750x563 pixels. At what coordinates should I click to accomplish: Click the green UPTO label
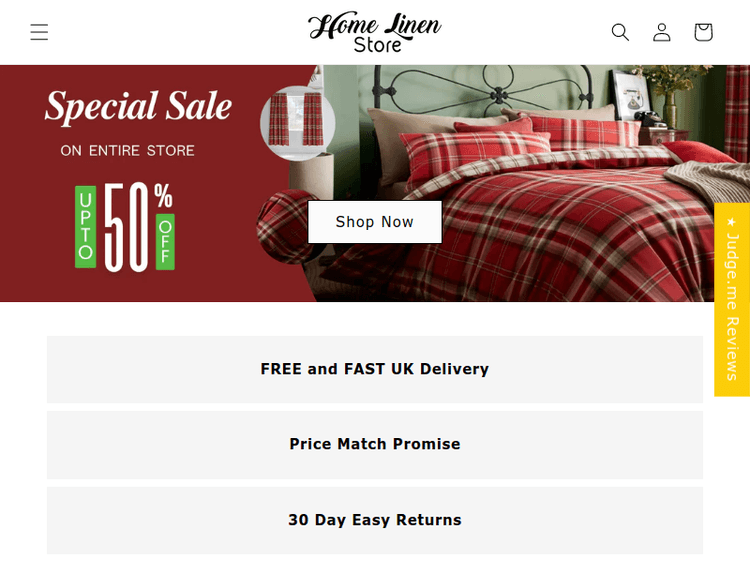tap(86, 226)
